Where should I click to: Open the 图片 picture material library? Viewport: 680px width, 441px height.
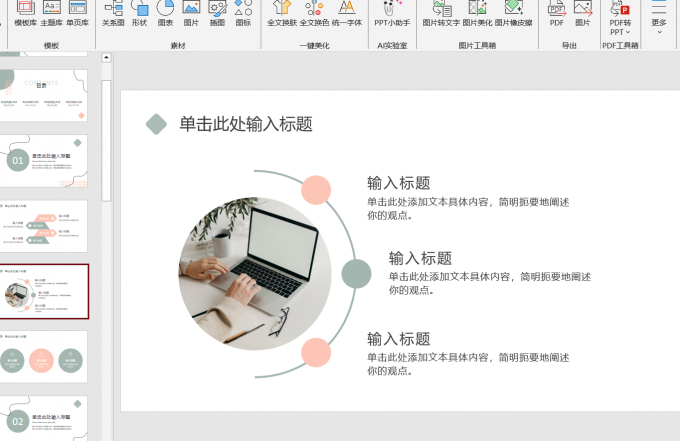191,14
